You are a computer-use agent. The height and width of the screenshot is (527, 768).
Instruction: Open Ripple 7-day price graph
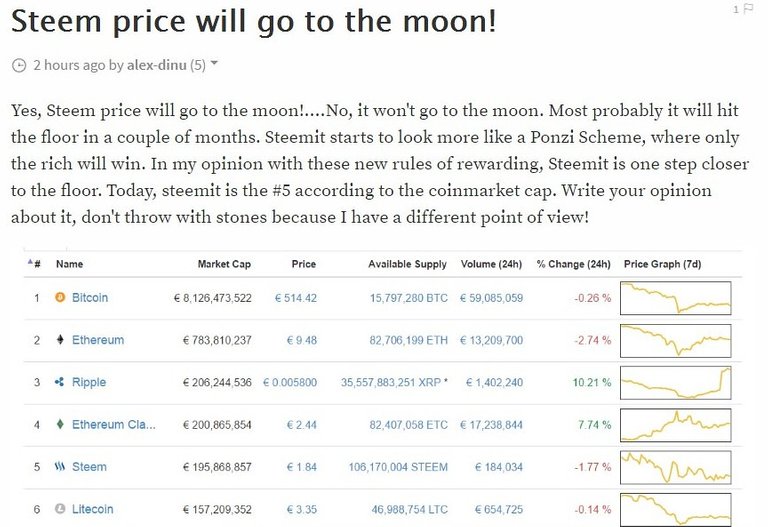click(675, 383)
